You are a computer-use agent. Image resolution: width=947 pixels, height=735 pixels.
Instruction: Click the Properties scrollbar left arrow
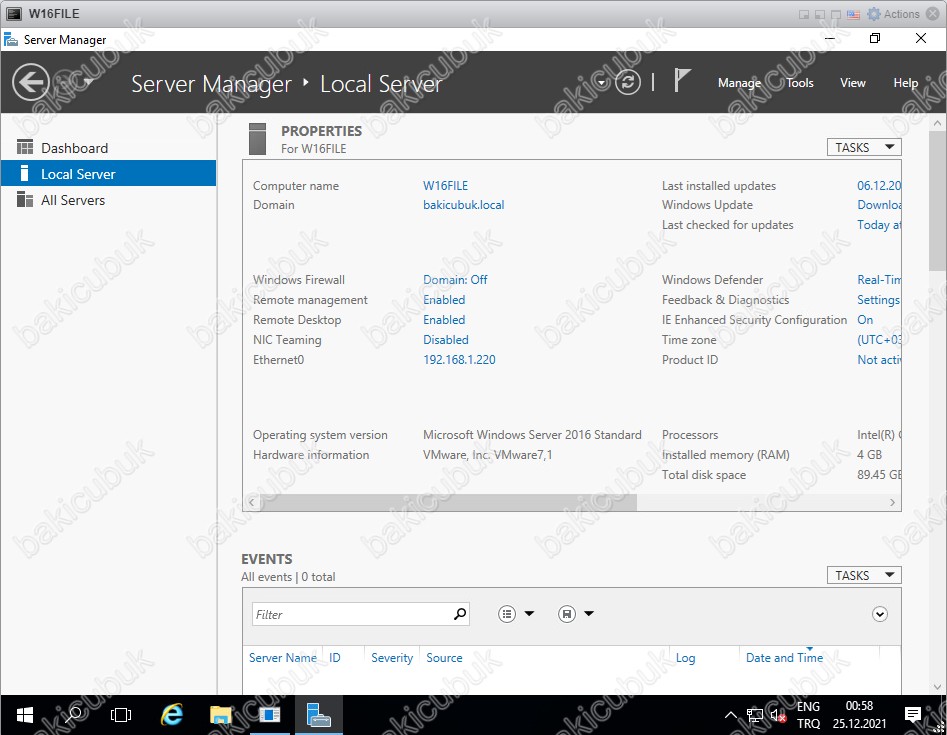[252, 502]
